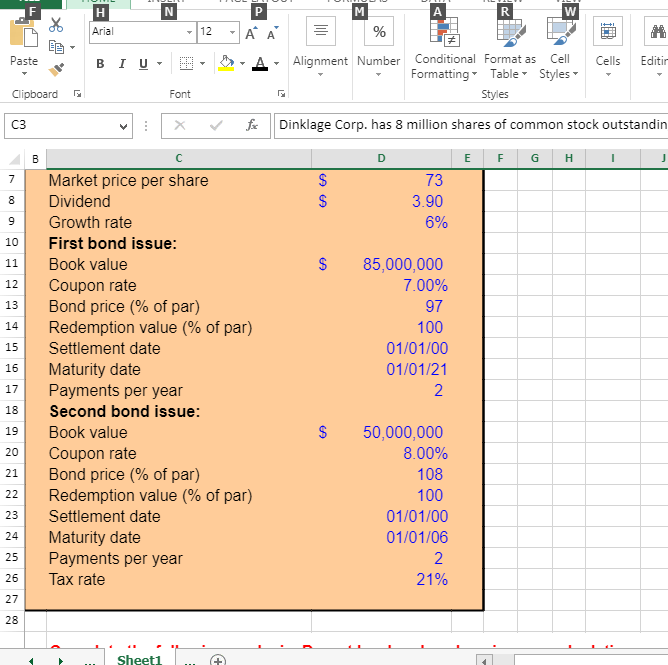This screenshot has width=668, height=665.
Task: Select Maturity date 01/01/21 cell
Action: (x=381, y=369)
